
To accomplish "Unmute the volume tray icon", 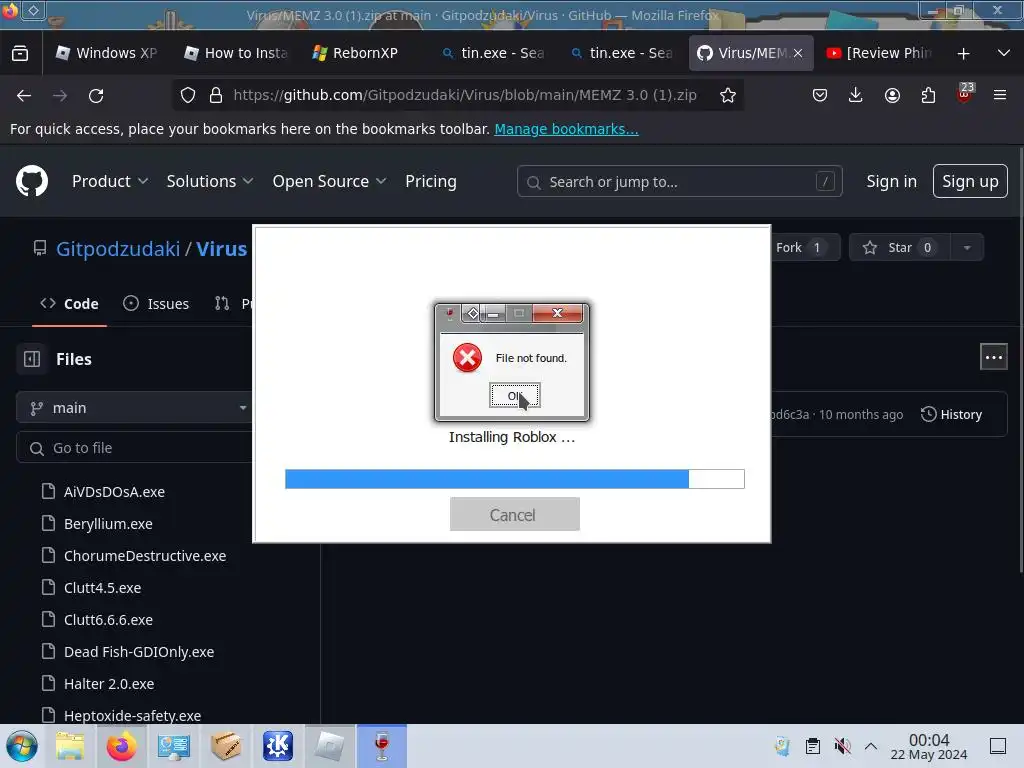I will (x=842, y=746).
